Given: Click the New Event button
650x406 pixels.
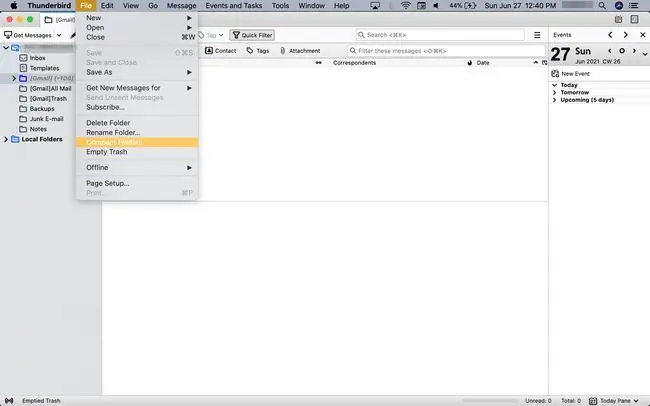Looking at the screenshot, I should tap(570, 74).
